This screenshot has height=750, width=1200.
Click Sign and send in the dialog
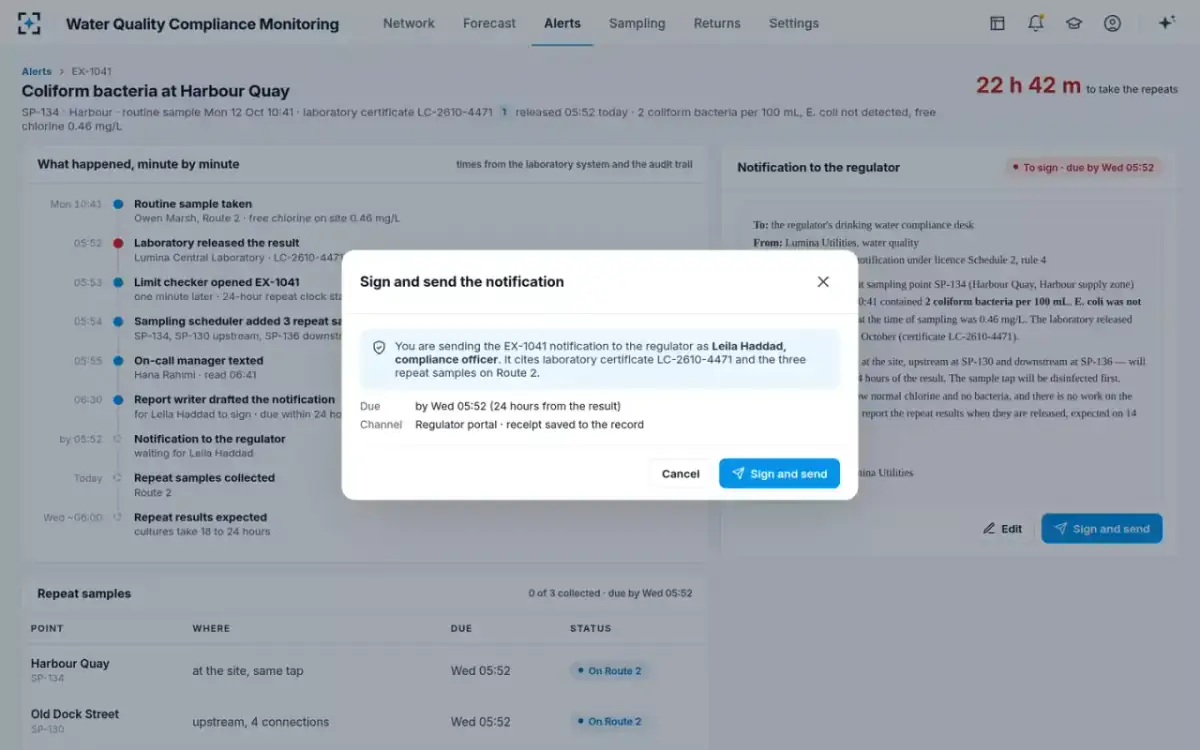[x=779, y=473]
